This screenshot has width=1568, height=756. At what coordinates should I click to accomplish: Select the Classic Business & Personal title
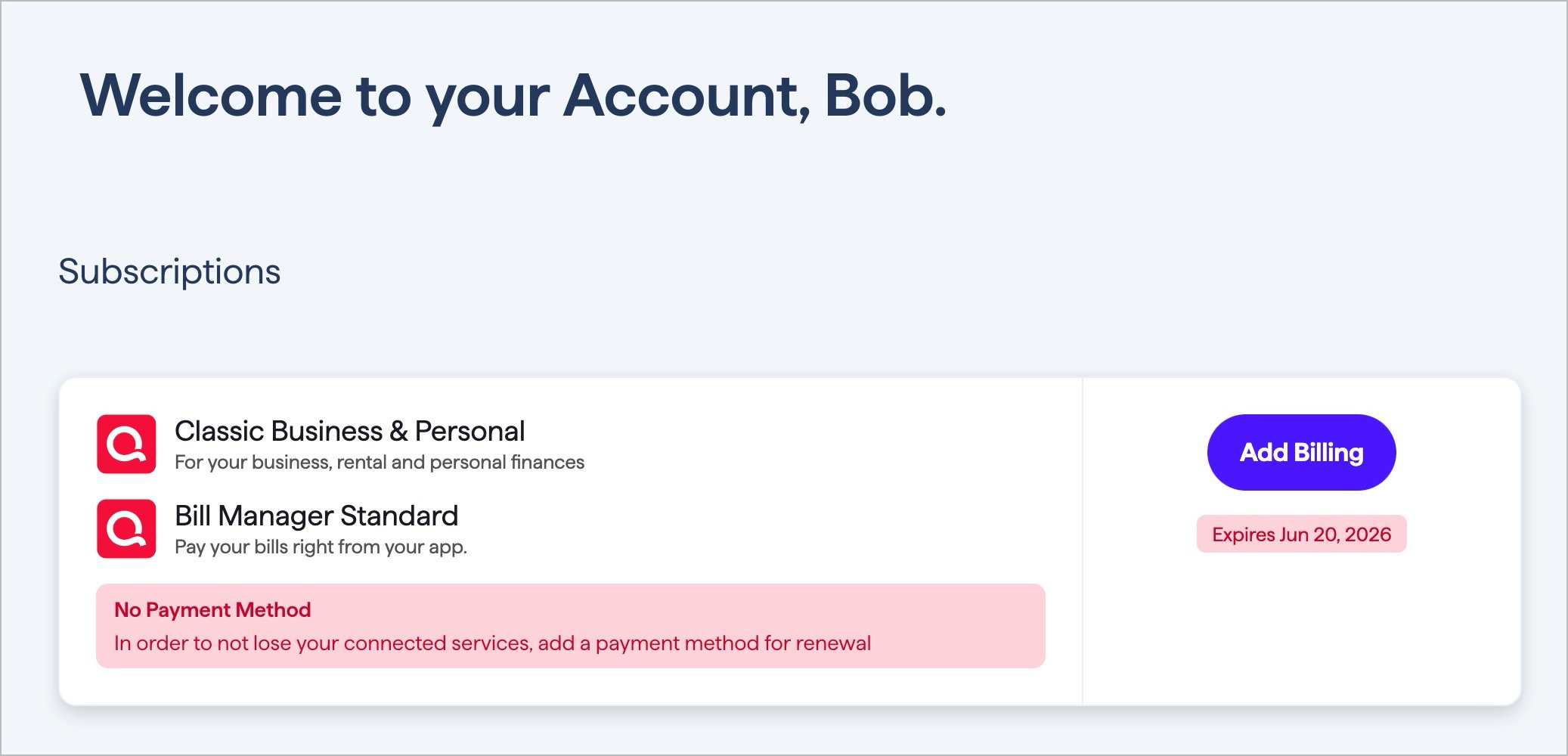[349, 431]
